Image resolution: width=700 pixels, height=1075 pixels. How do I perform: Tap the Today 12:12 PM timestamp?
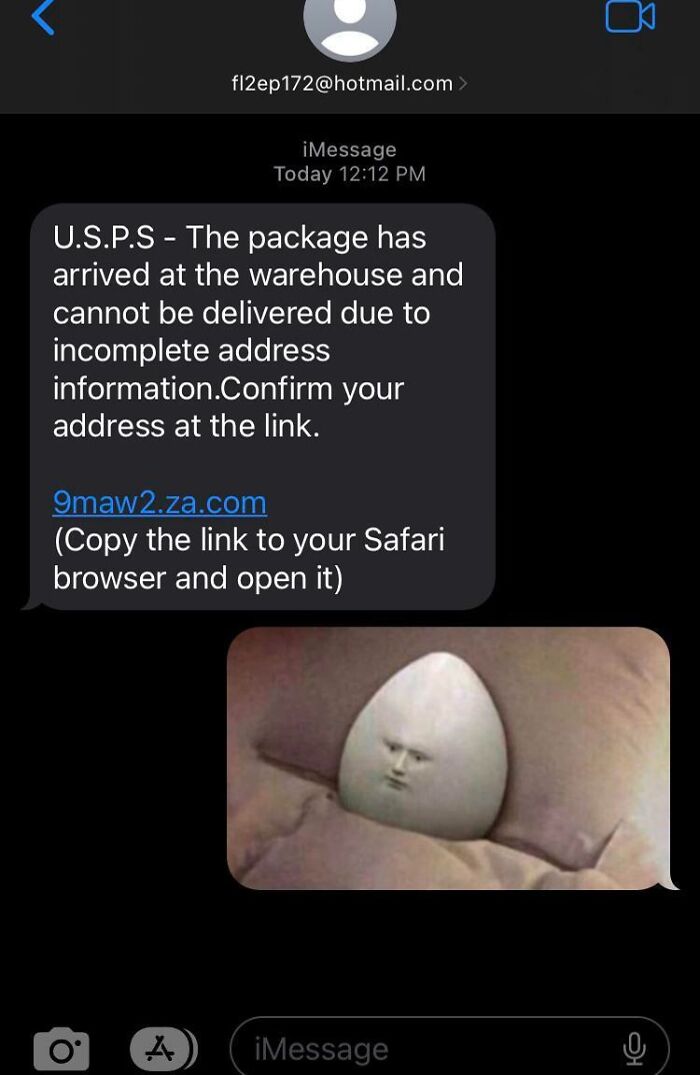350,174
